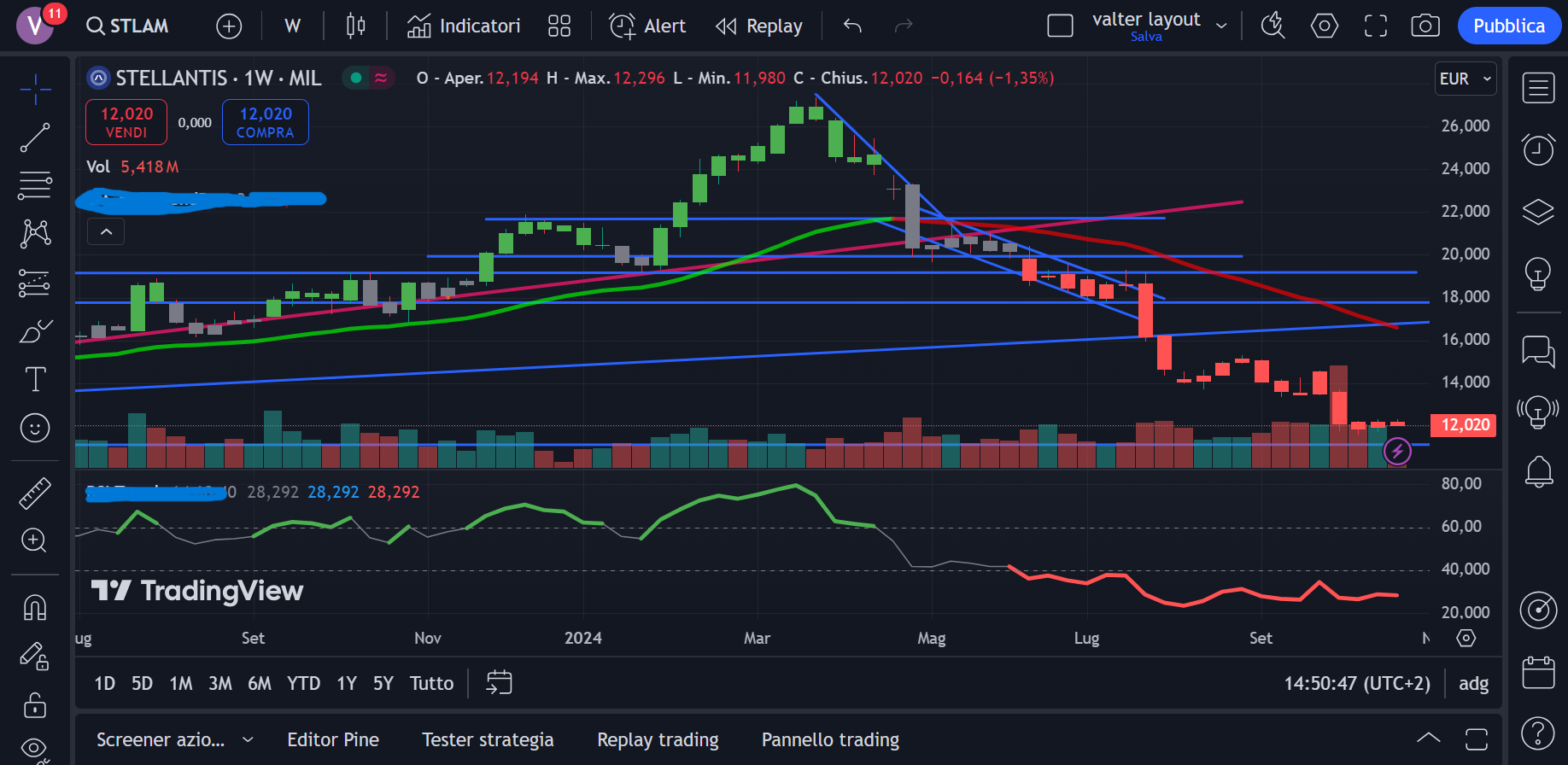Select the Tutto date range
The width and height of the screenshot is (1568, 765).
tap(431, 683)
